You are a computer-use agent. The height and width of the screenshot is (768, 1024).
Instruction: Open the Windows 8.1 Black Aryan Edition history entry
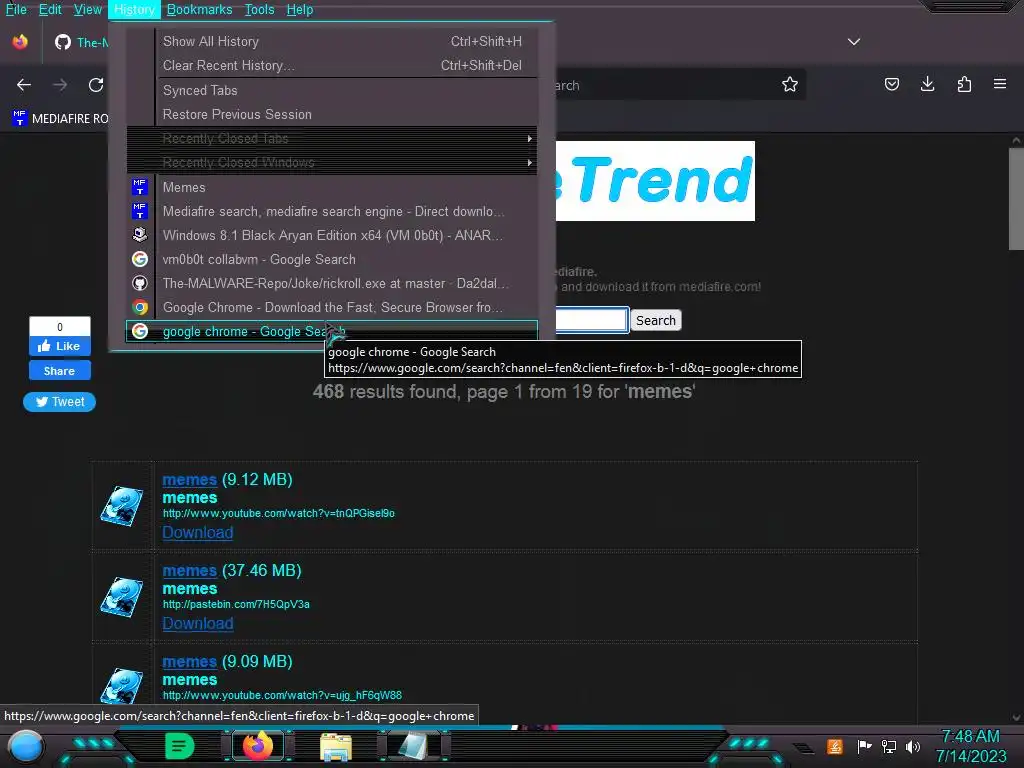pos(332,235)
